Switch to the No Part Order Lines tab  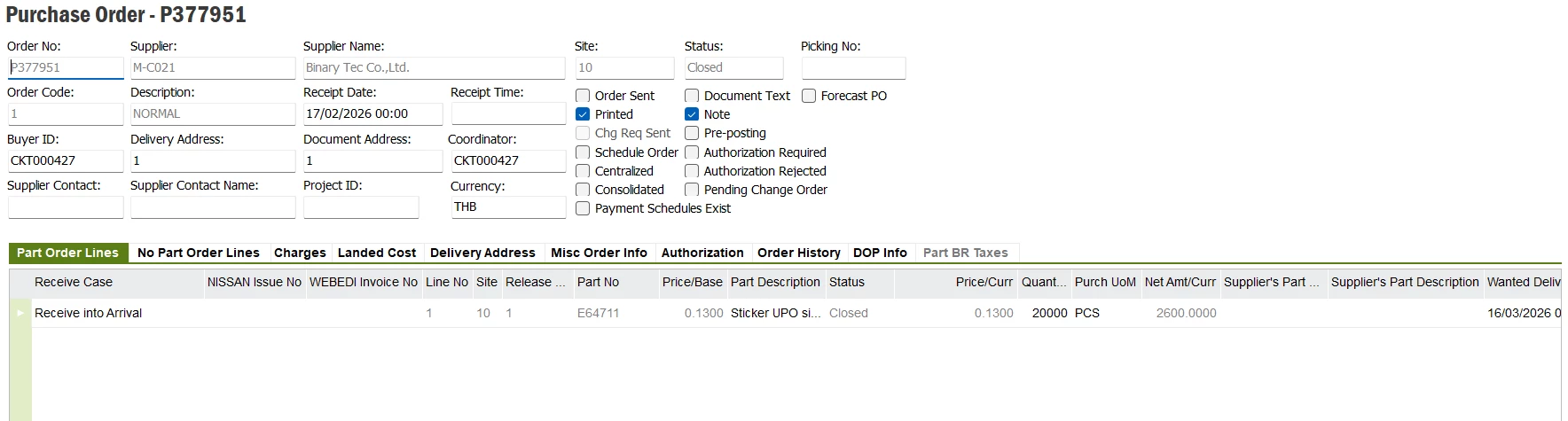click(x=199, y=253)
